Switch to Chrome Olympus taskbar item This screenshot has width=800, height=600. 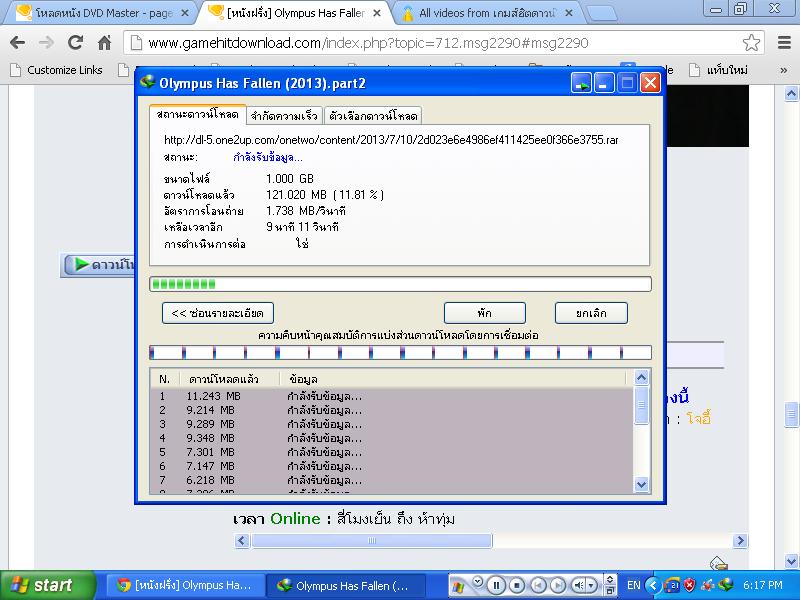(186, 585)
